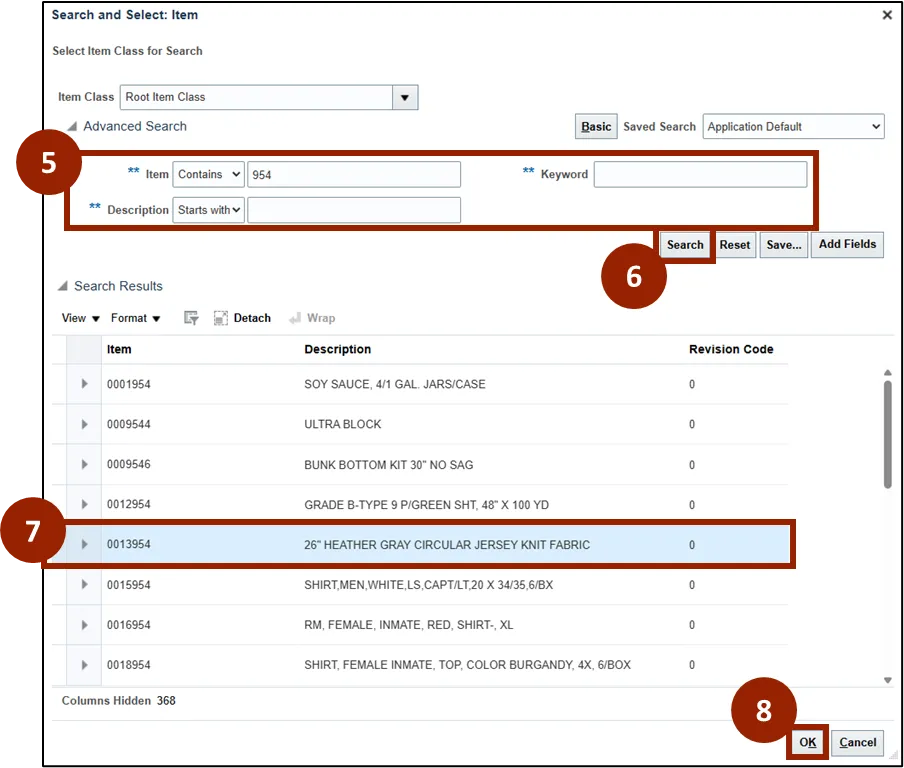
Task: Expand row for item 0015954
Action: point(84,585)
